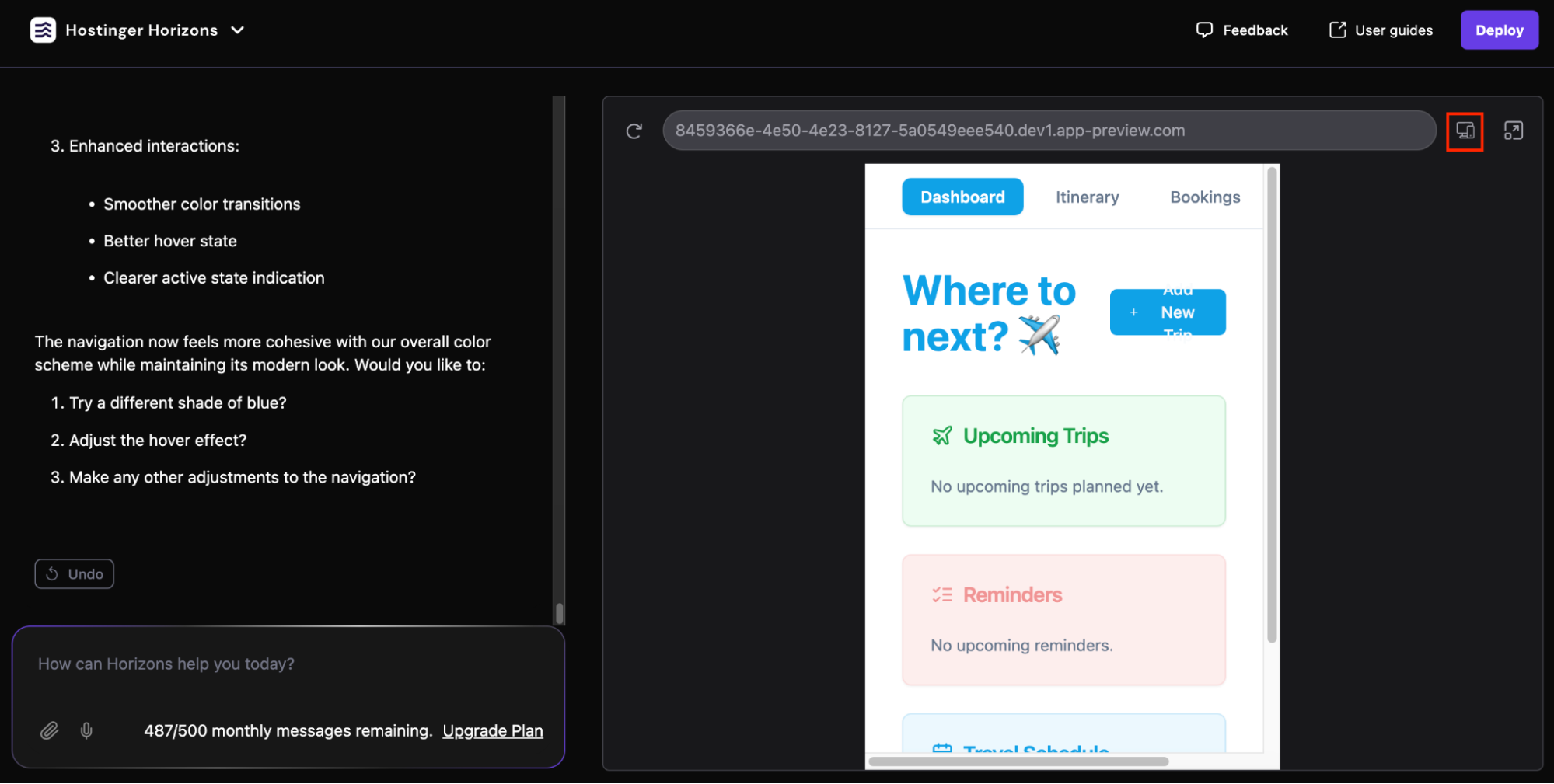Click the Feedback speech bubble icon
Viewport: 1554px width, 784px height.
1203,30
